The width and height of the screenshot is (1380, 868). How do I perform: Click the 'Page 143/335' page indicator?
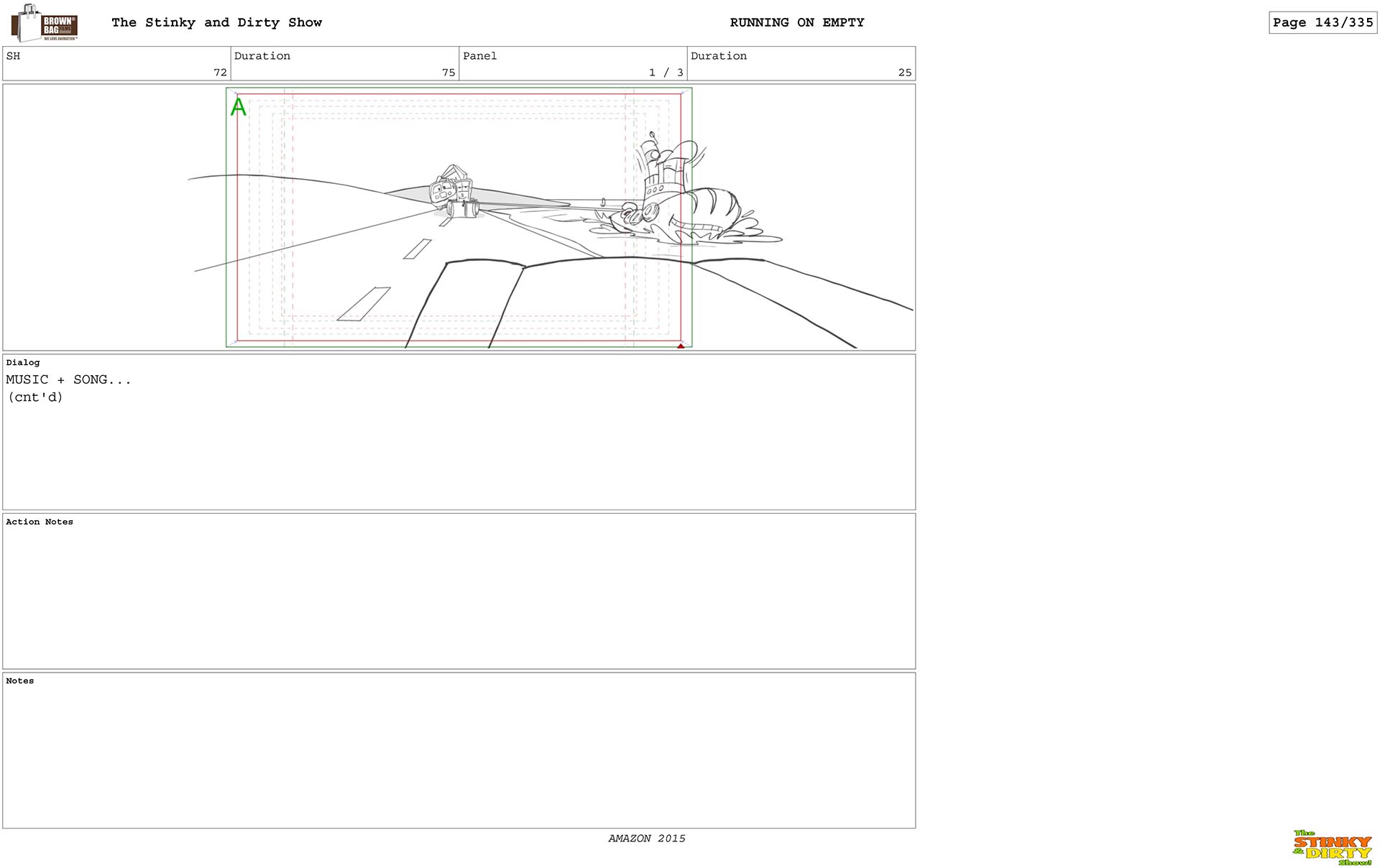(x=1322, y=22)
